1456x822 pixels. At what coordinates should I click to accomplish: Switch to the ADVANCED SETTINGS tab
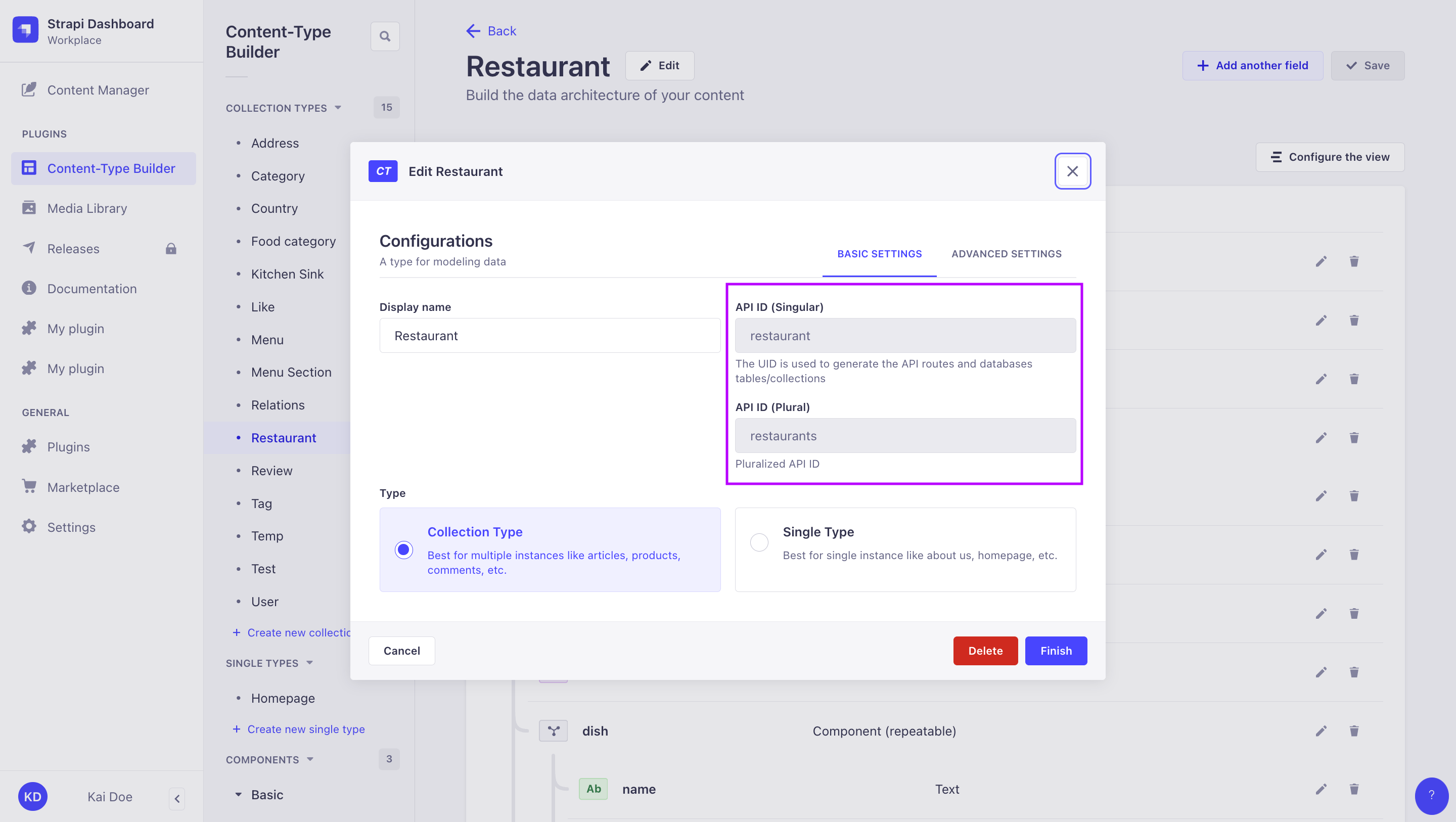click(x=1007, y=253)
